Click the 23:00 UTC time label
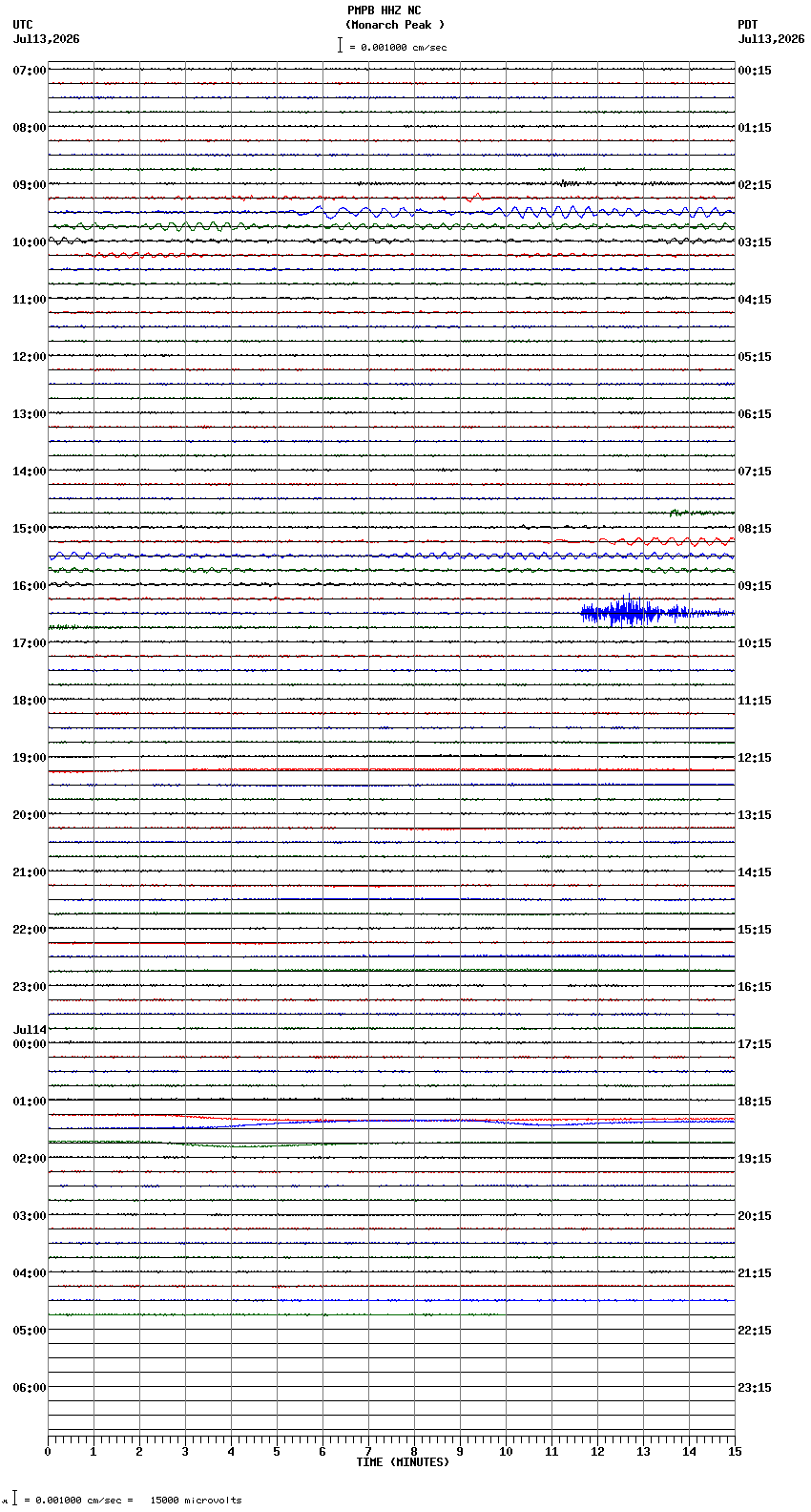 click(30, 987)
